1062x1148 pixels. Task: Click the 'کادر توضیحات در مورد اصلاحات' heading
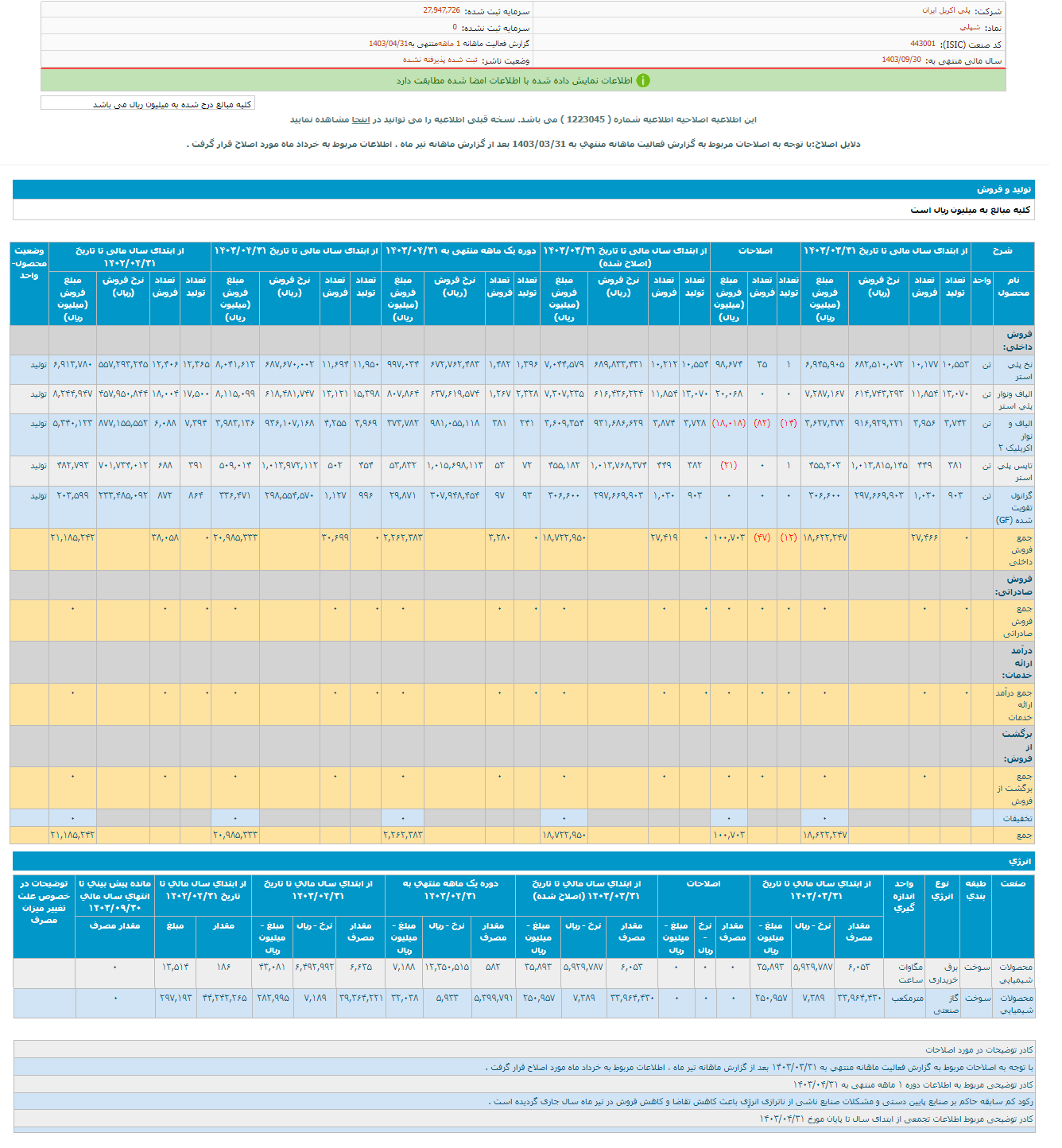[979, 1049]
